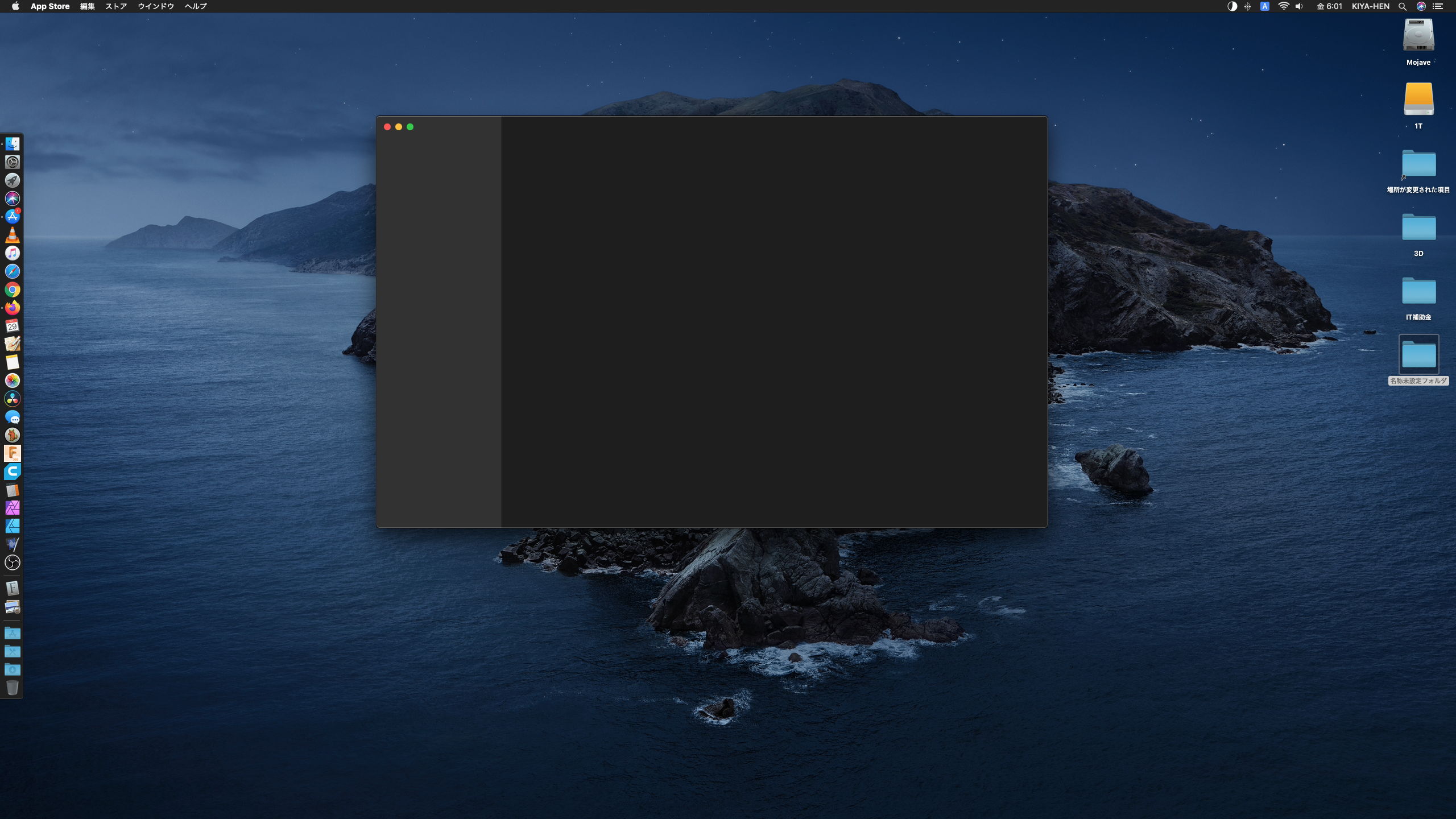Open the Trash in the dock

(x=13, y=688)
